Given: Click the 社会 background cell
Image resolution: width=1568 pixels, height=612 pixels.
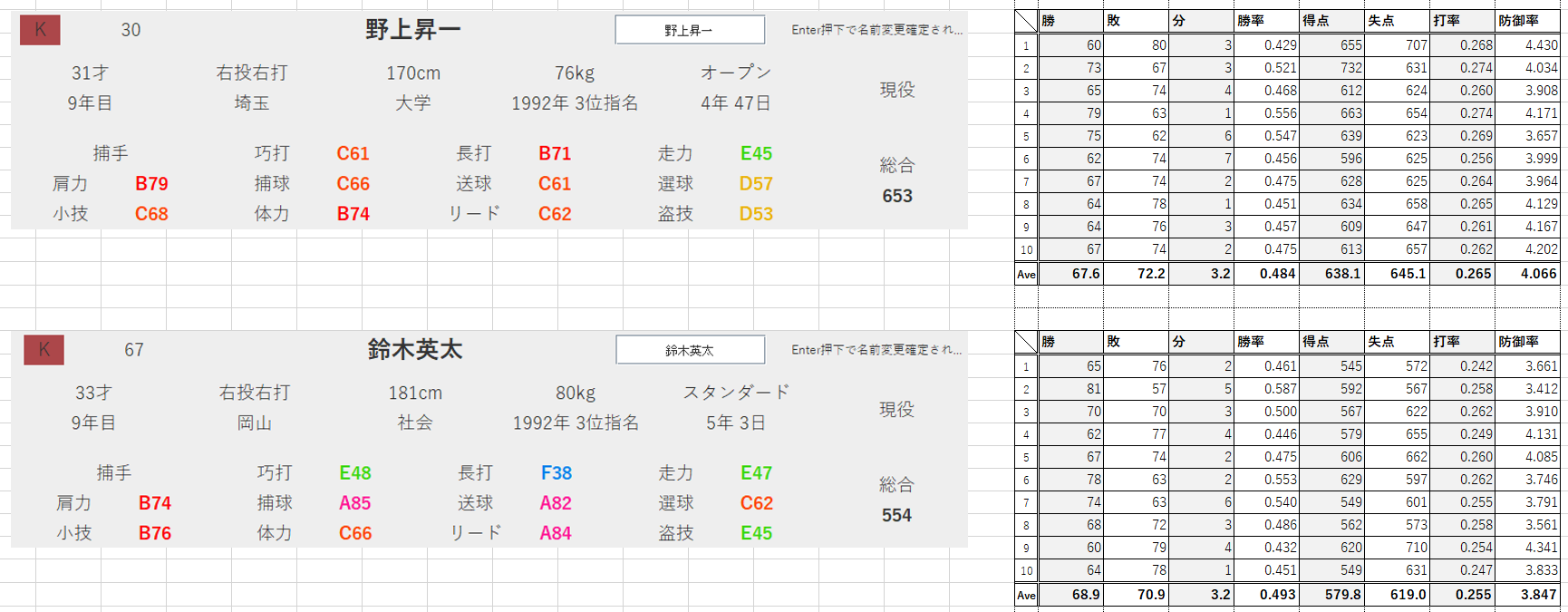Looking at the screenshot, I should (x=415, y=423).
